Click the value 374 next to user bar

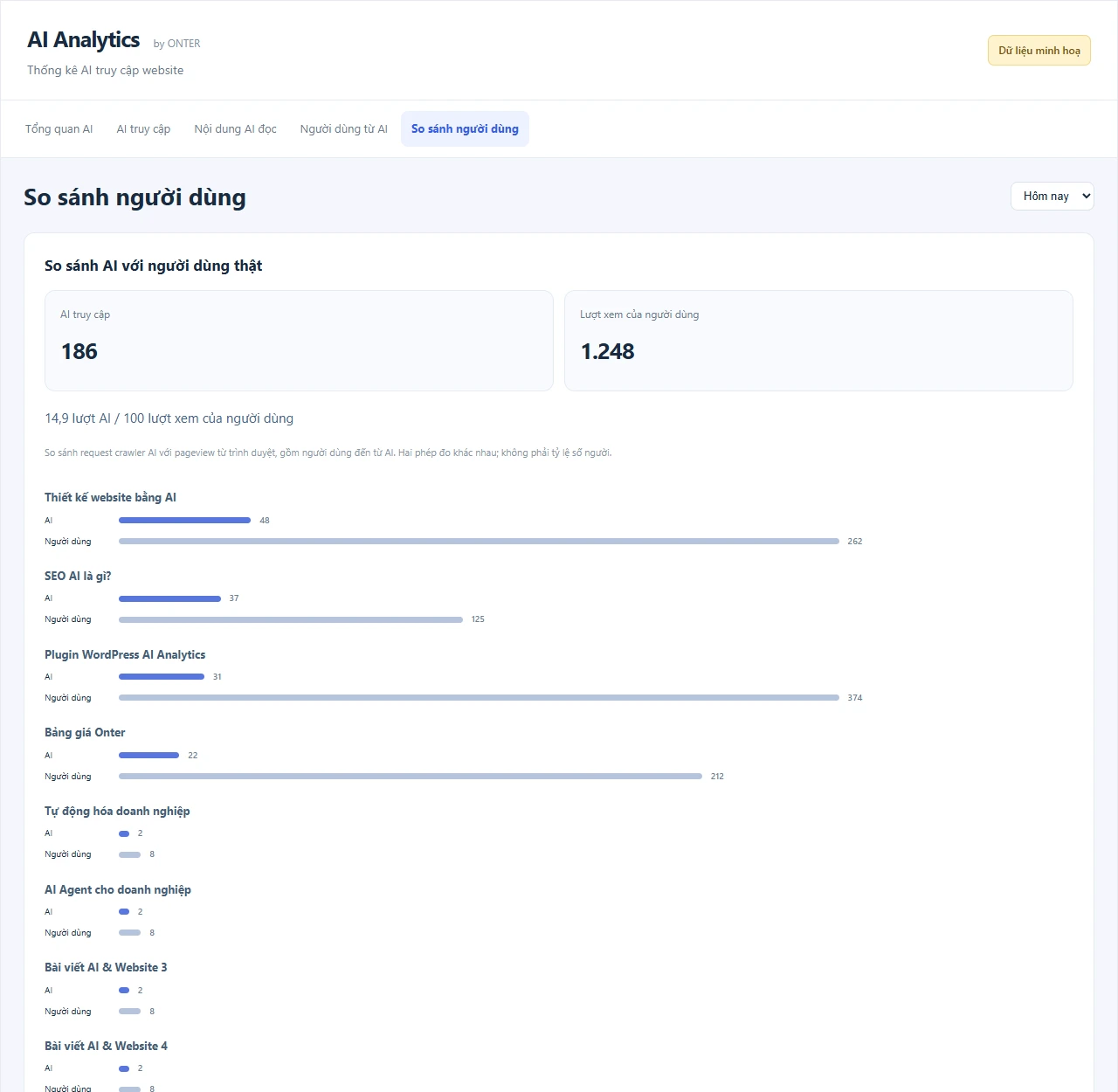pyautogui.click(x=855, y=698)
